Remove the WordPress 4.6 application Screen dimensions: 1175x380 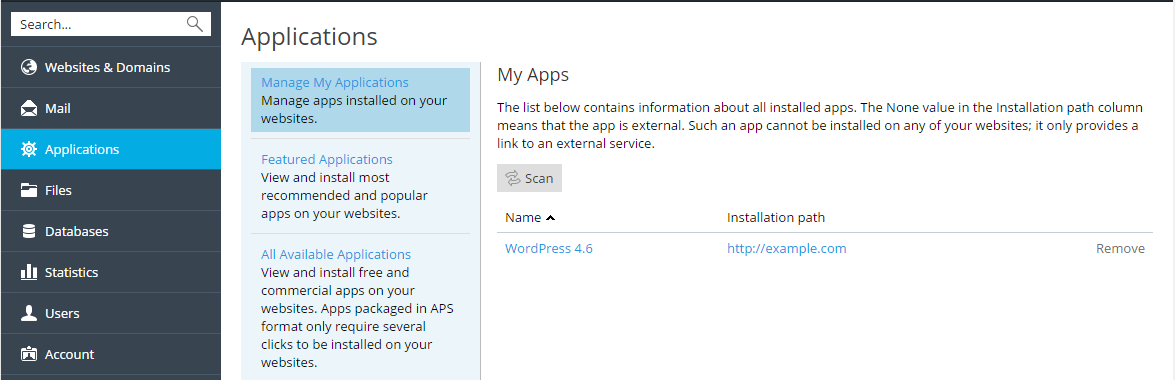point(1120,249)
